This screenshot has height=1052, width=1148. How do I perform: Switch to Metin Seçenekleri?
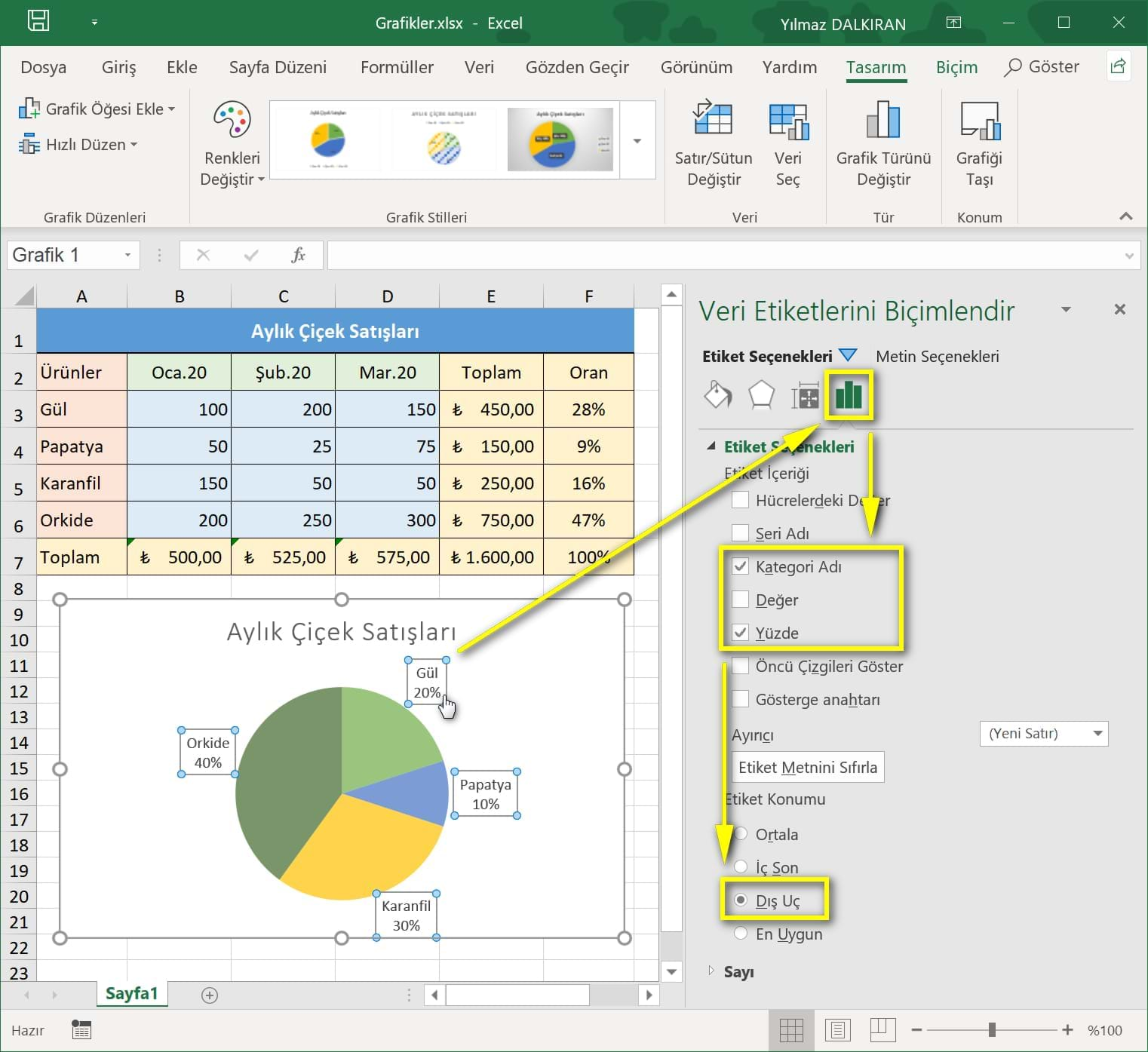point(937,356)
